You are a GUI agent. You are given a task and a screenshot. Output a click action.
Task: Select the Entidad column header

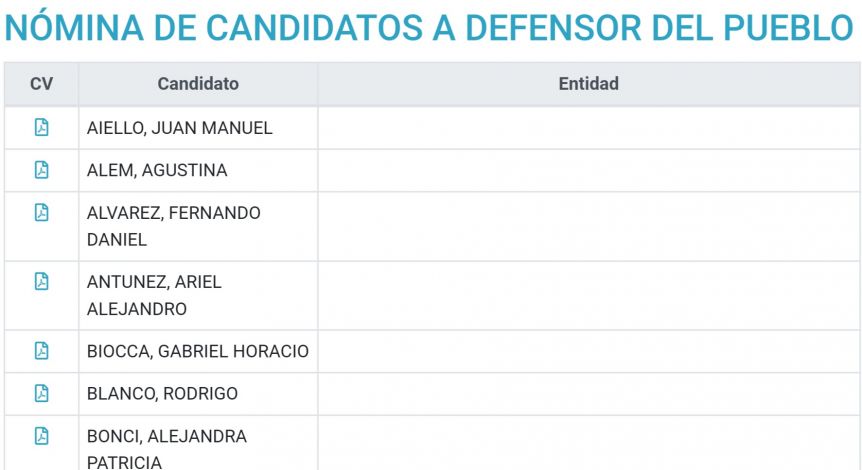pyautogui.click(x=589, y=84)
